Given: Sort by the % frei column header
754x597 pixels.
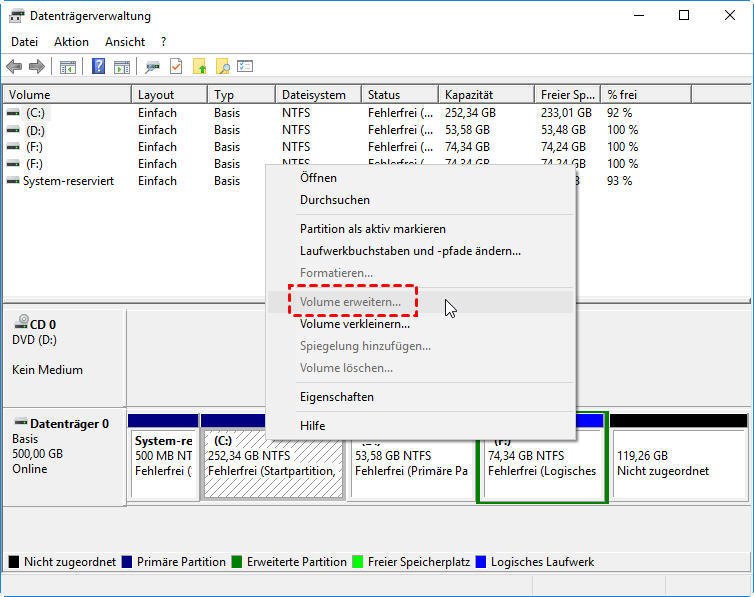Looking at the screenshot, I should (x=646, y=95).
